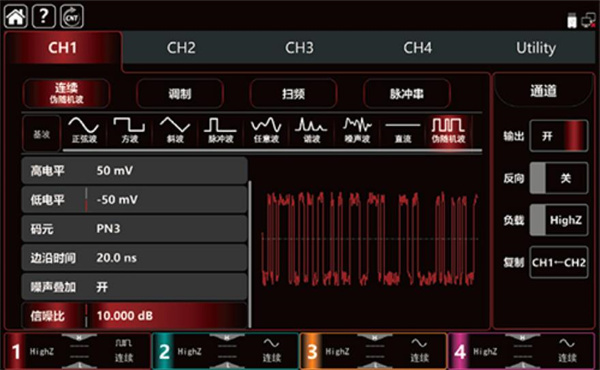This screenshot has height=370, width=600.
Task: Edit the high level 50 mV field
Action: pos(134,171)
